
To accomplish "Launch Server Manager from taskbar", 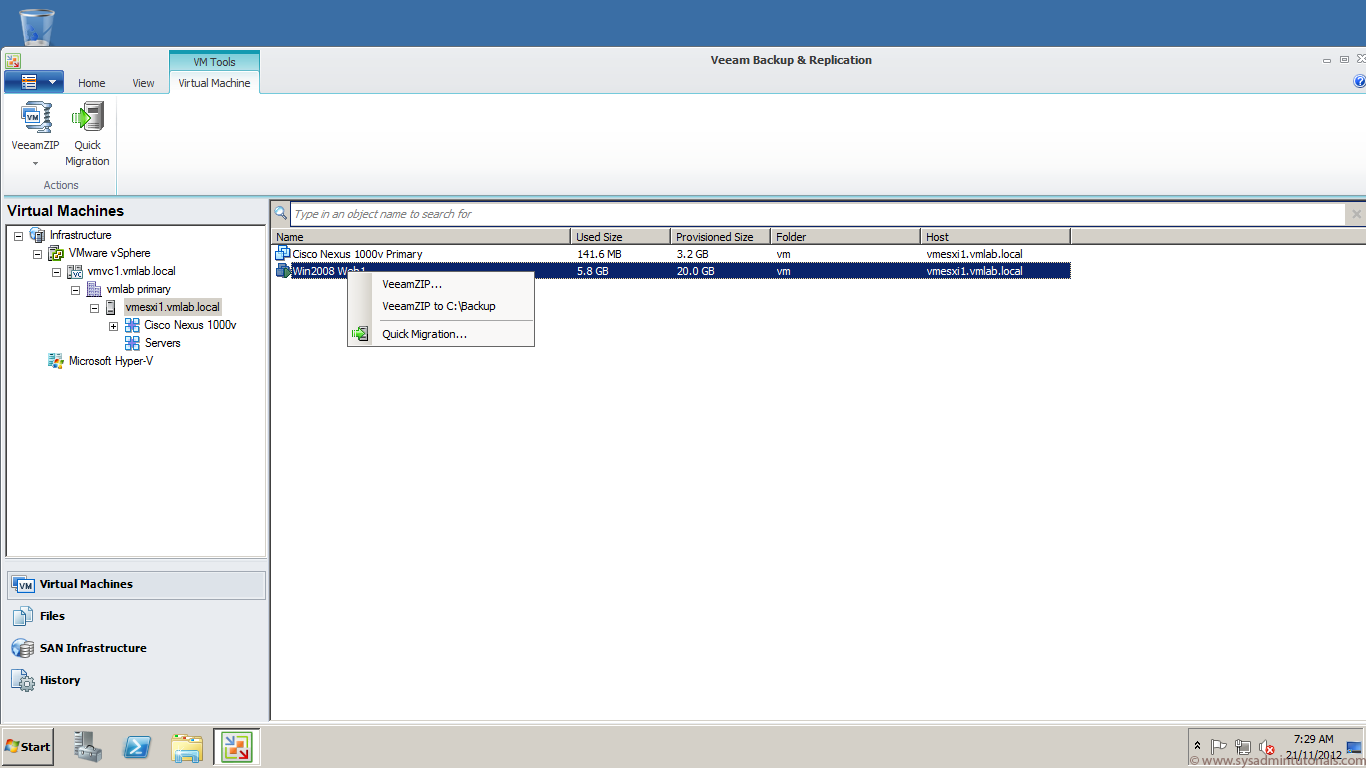I will (x=87, y=746).
